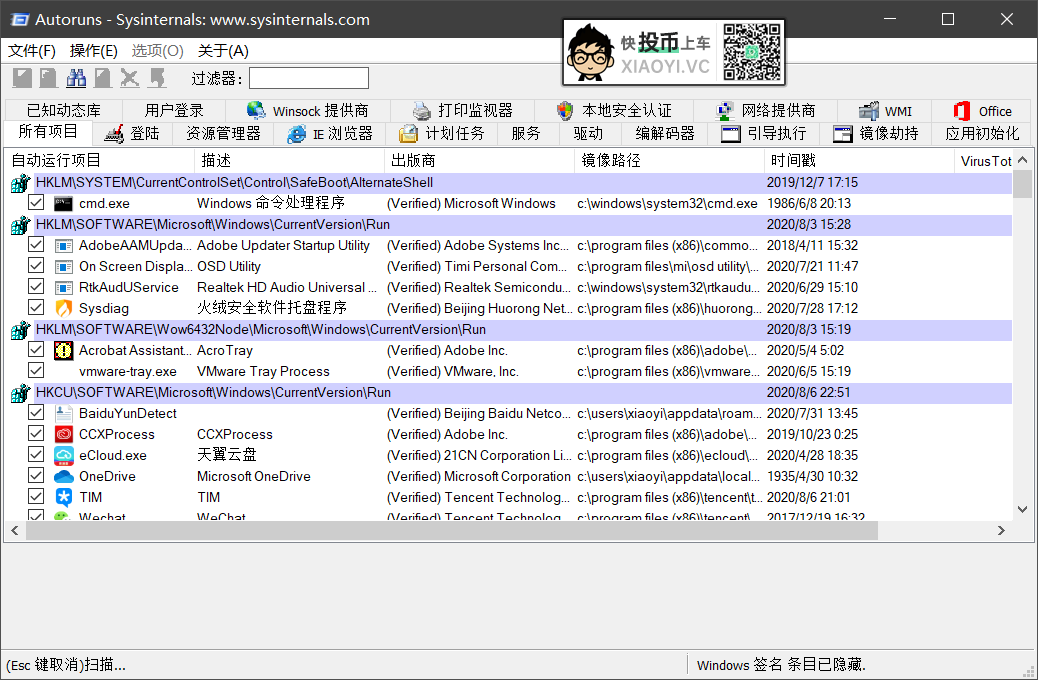This screenshot has width=1038, height=680.
Task: Switch to the 网络提供商 tab
Action: [766, 111]
